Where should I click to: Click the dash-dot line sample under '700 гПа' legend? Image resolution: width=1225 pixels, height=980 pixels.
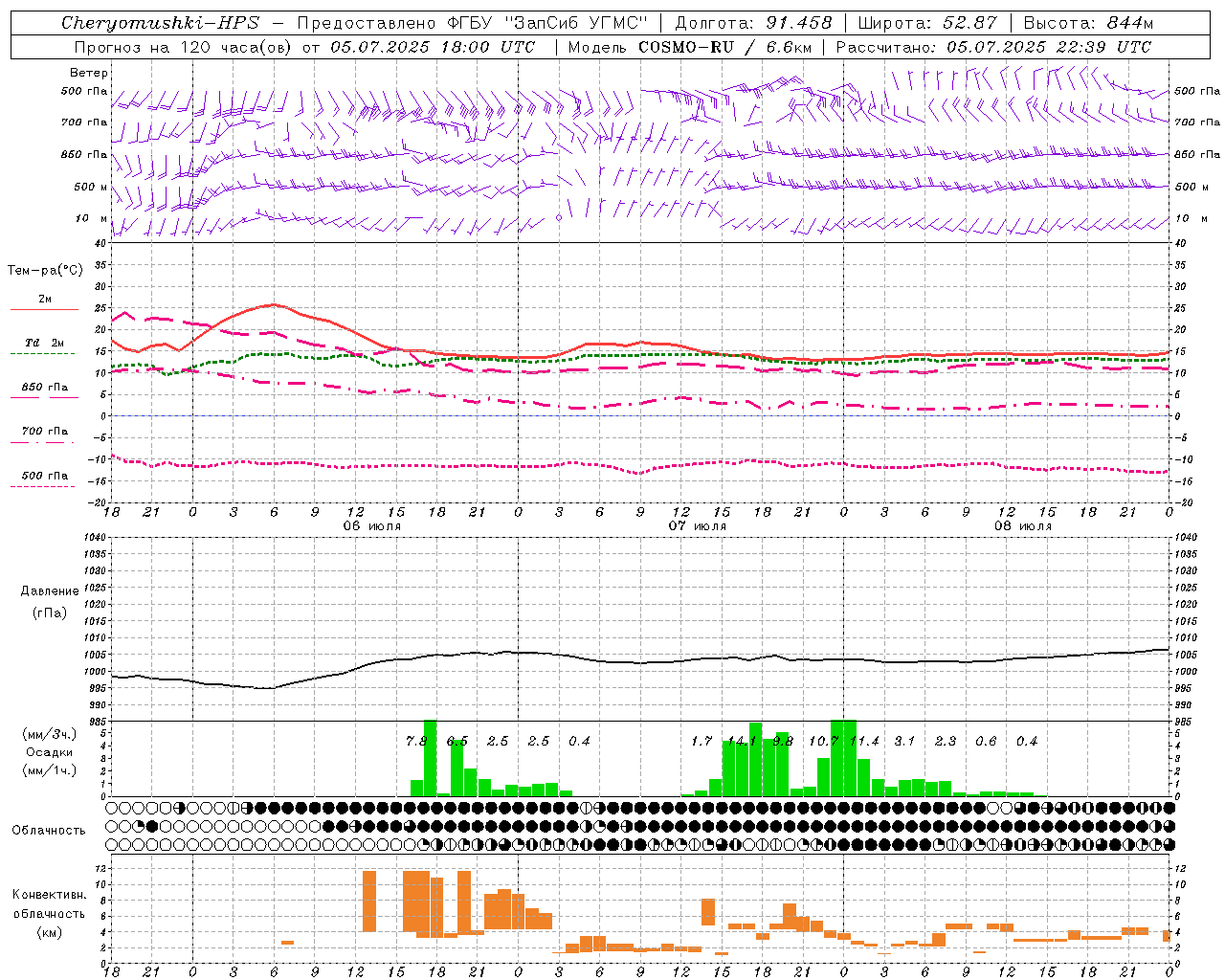43,442
